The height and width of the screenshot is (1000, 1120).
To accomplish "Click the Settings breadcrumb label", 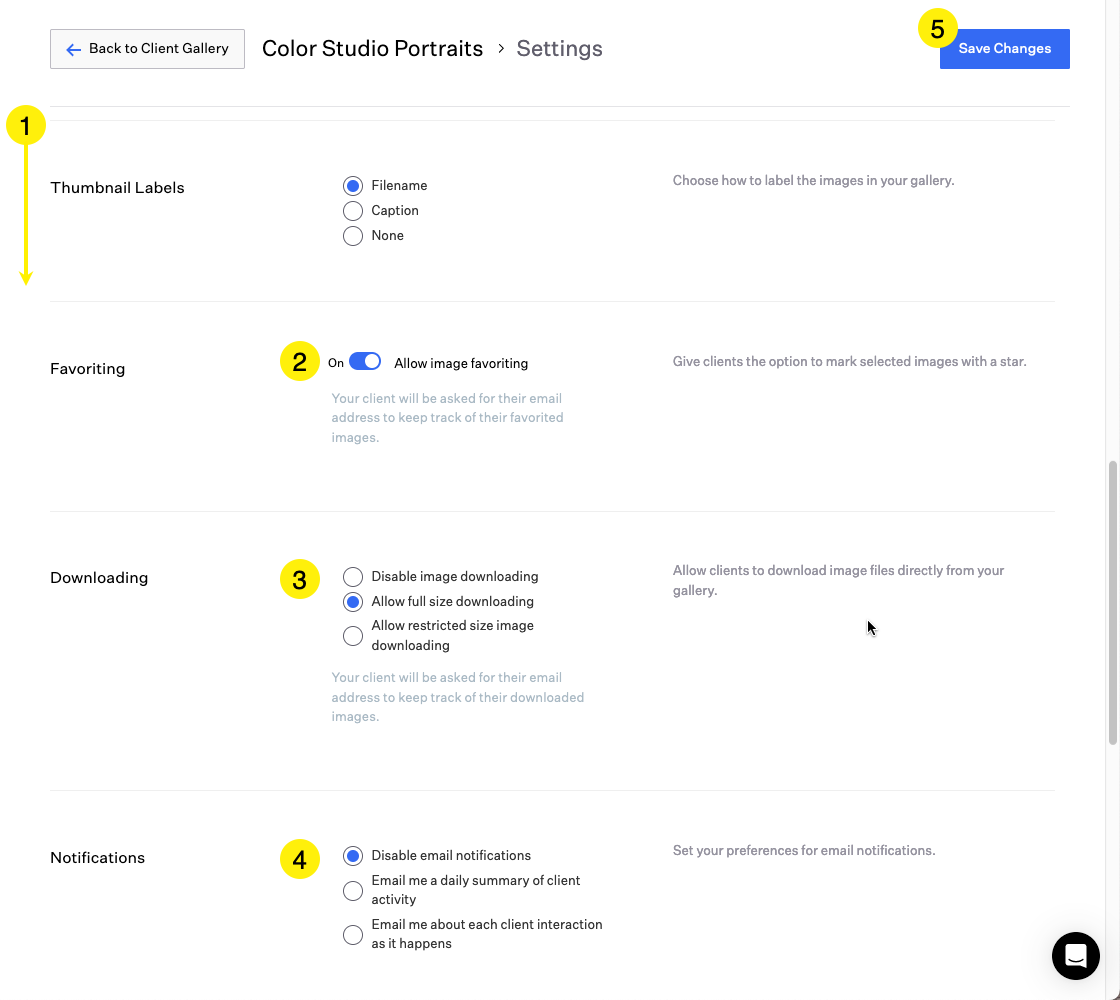I will [559, 49].
